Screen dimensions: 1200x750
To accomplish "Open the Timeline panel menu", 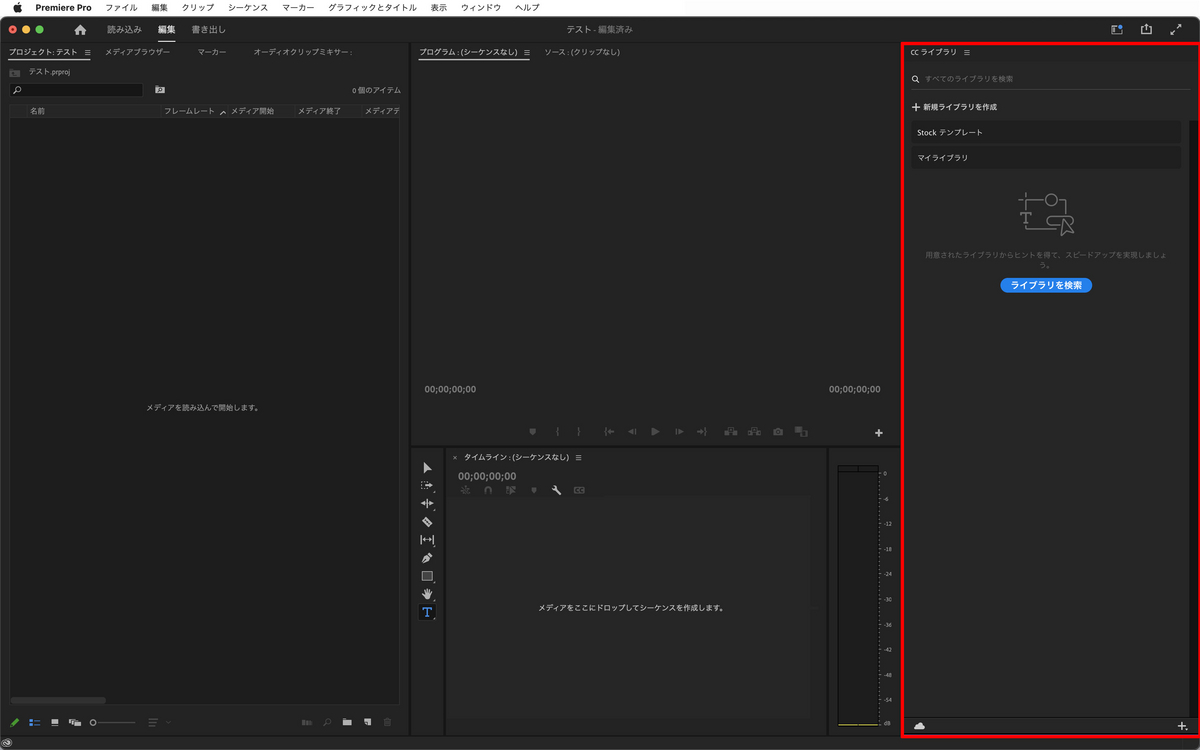I will pyautogui.click(x=578, y=457).
